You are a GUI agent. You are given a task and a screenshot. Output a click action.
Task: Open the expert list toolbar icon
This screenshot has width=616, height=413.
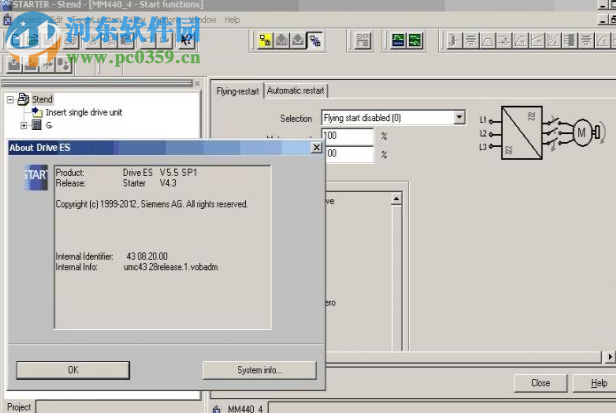(362, 40)
